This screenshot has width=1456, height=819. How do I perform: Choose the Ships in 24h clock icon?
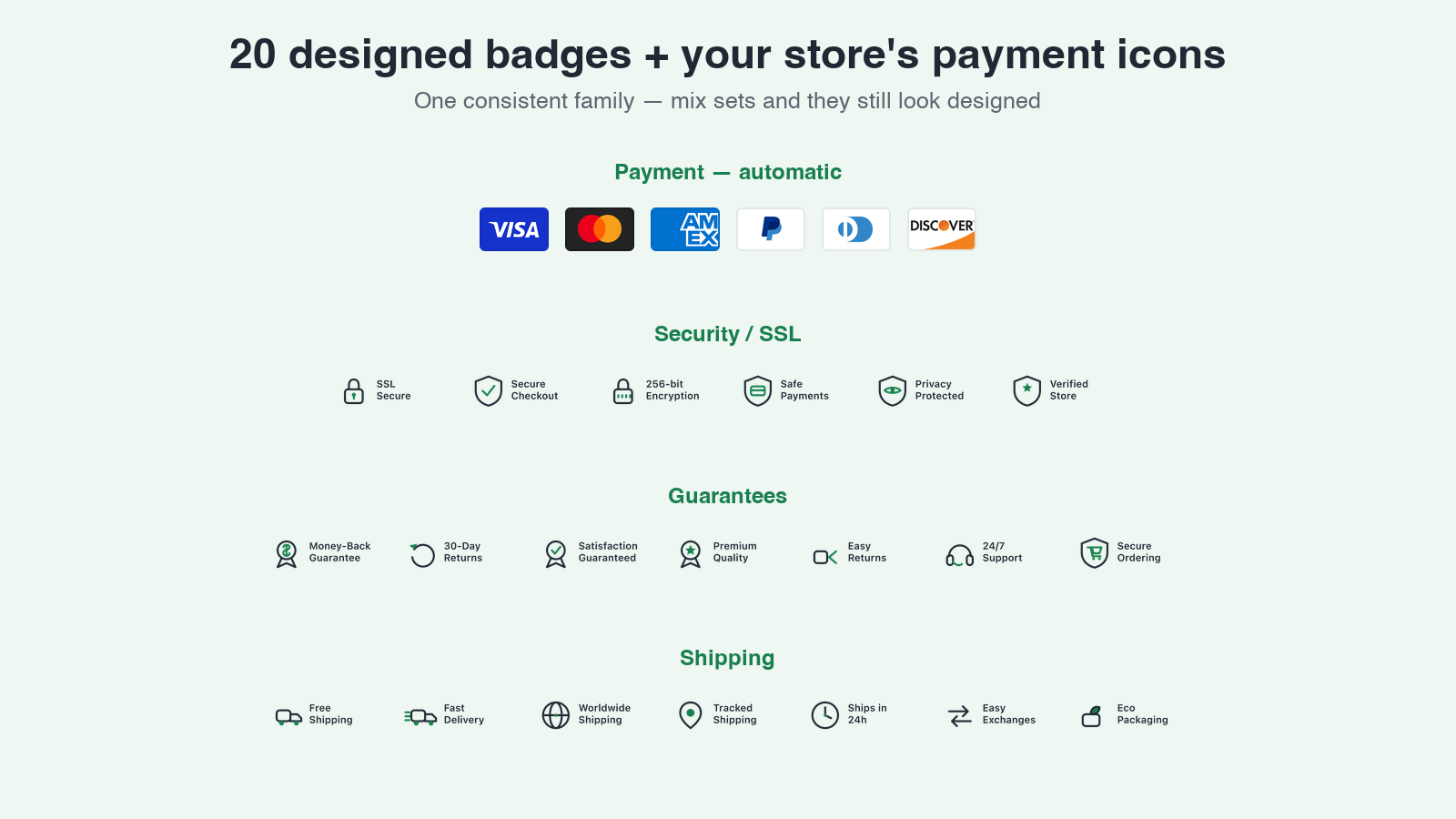(825, 715)
